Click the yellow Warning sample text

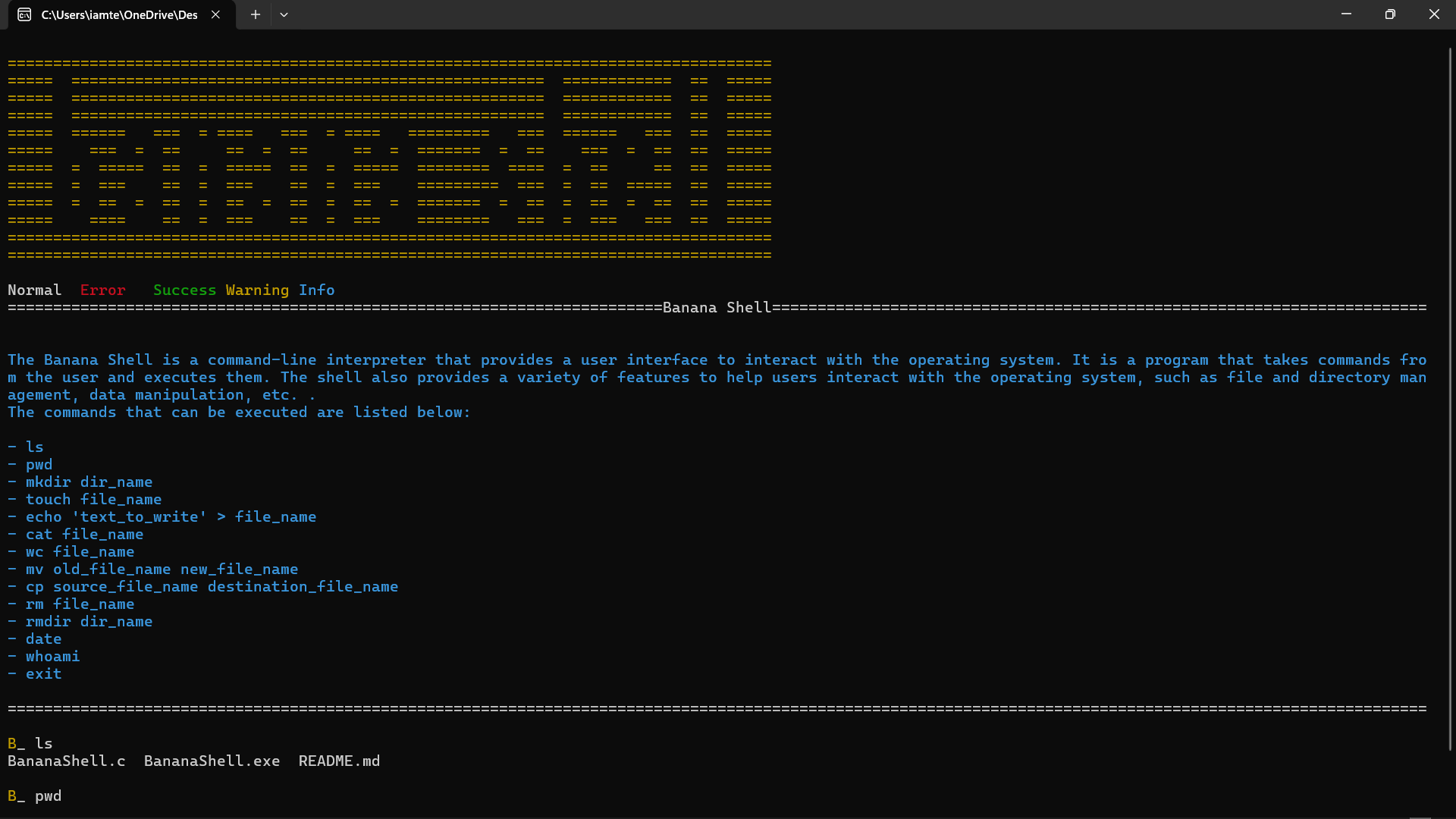pyautogui.click(x=257, y=290)
